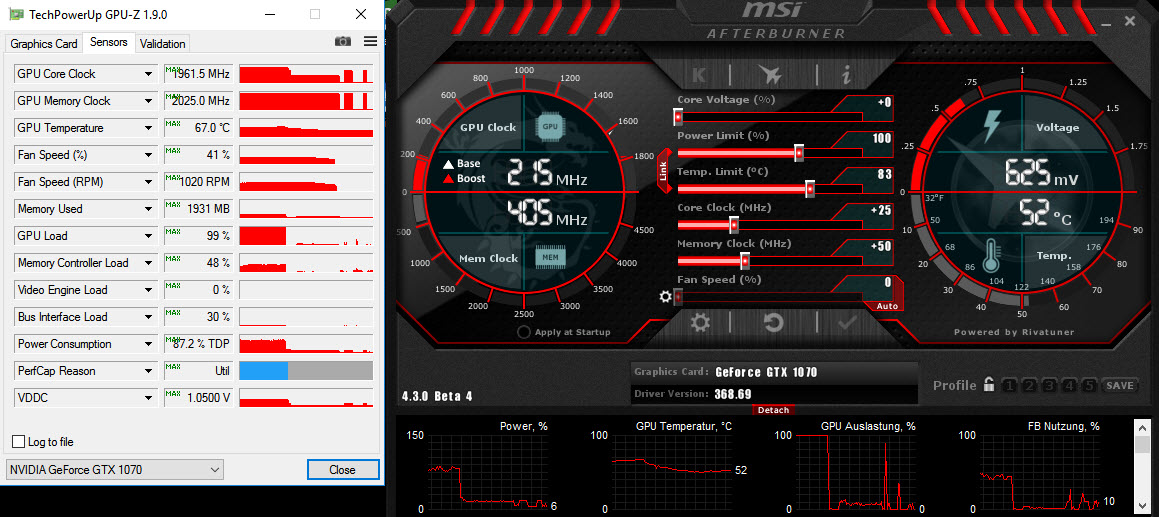Image resolution: width=1159 pixels, height=517 pixels.
Task: Open GPU Temperature sensor dropdown
Action: [149, 128]
